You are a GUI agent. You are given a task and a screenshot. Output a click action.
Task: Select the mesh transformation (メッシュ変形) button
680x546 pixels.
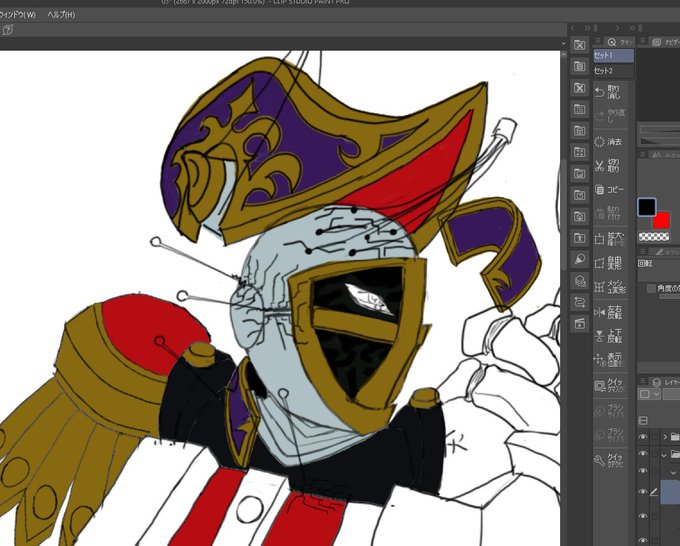(609, 287)
